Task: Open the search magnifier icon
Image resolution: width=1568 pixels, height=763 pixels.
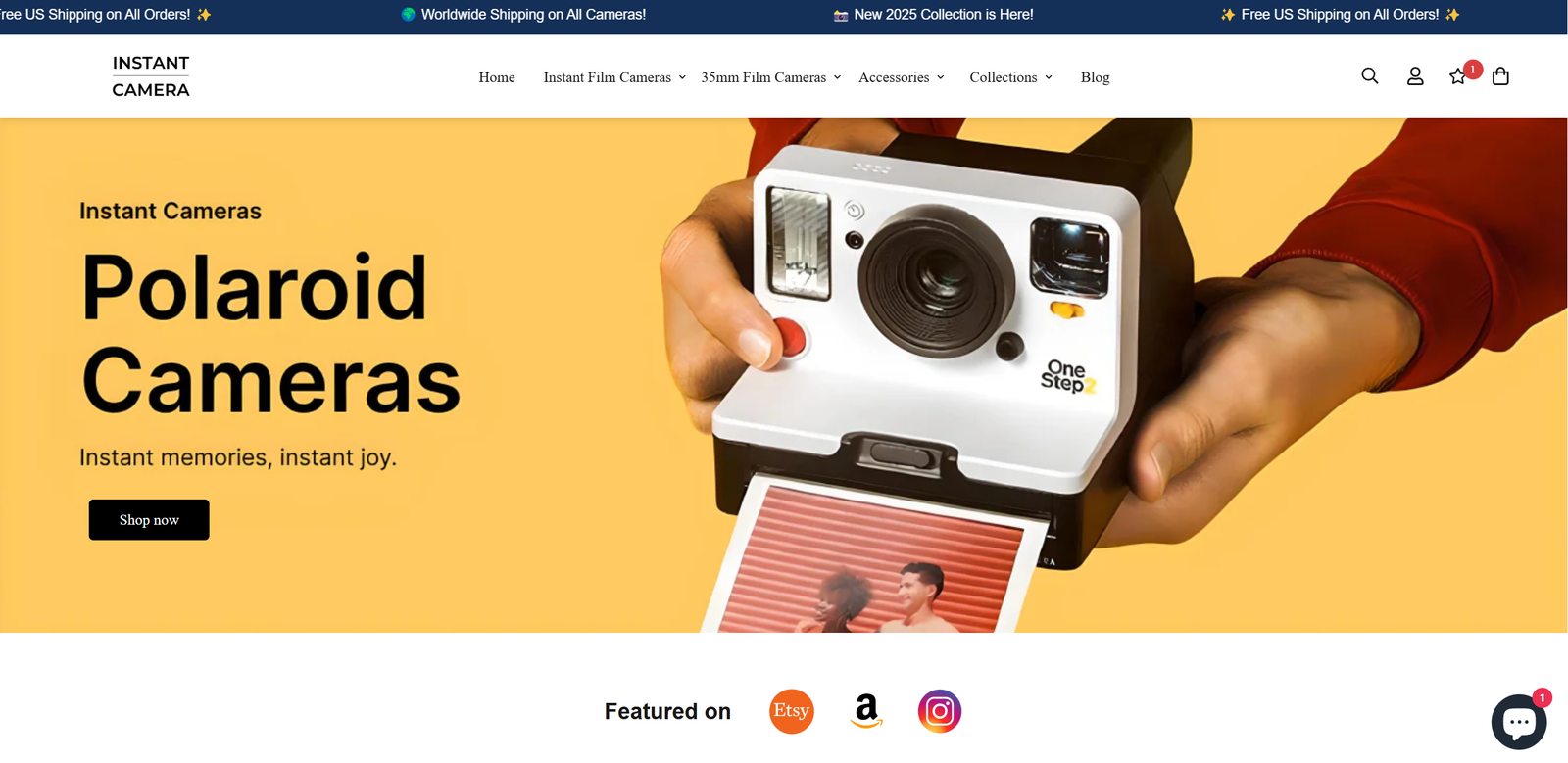Action: coord(1369,76)
